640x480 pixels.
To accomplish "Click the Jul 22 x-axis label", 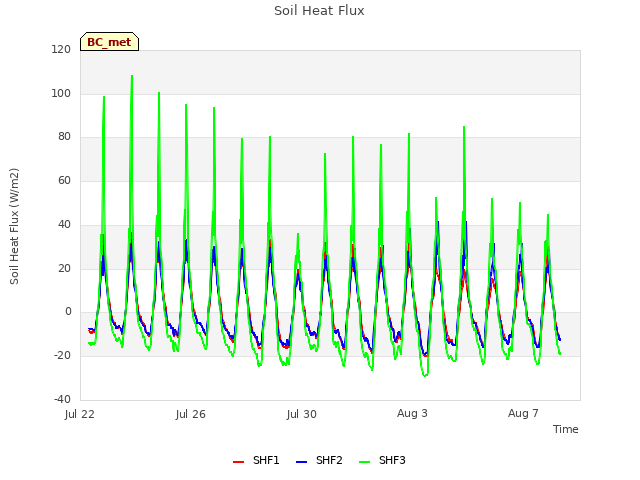I will pyautogui.click(x=80, y=414).
